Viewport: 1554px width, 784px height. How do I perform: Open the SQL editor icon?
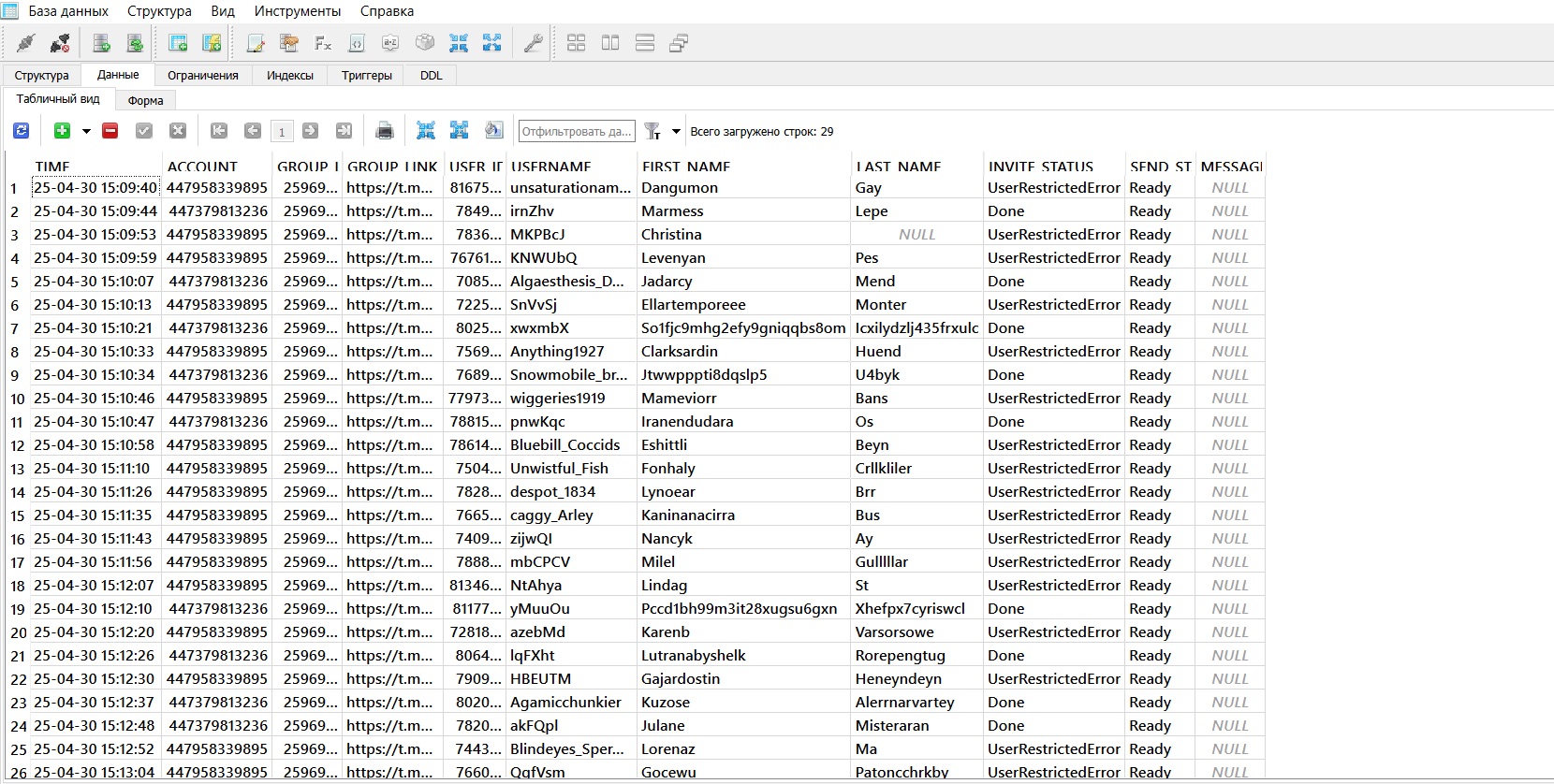[256, 43]
